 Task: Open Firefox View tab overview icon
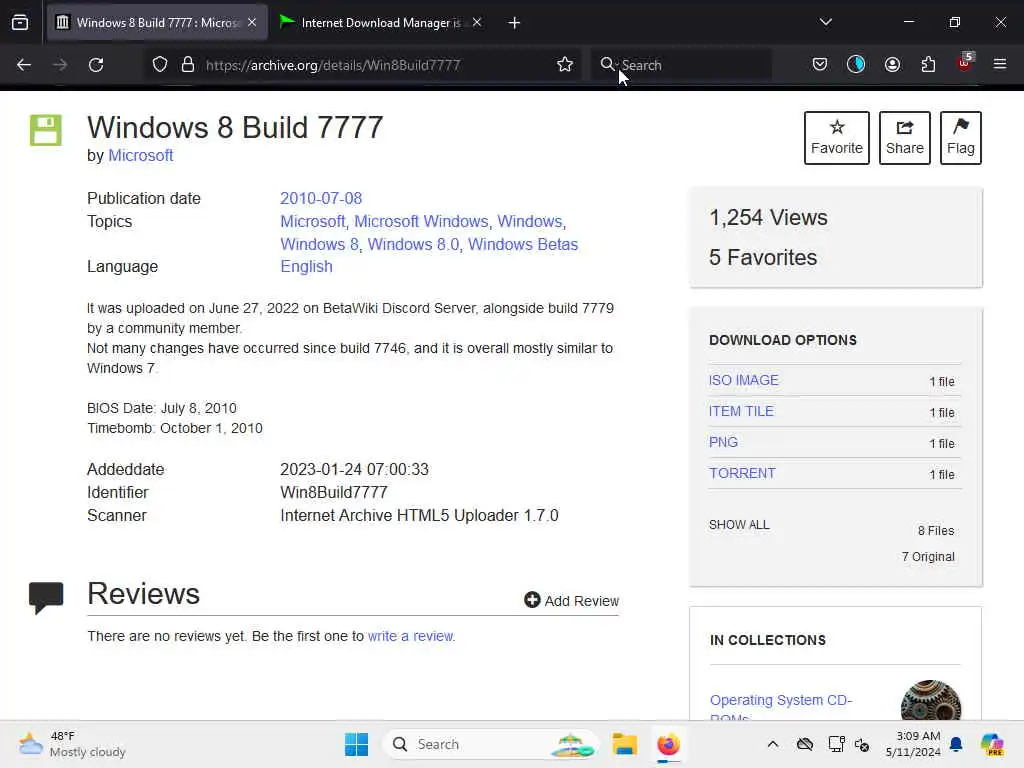pos(20,23)
